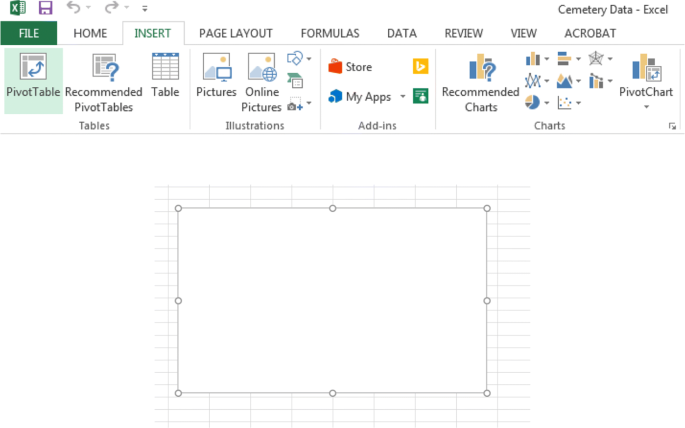The height and width of the screenshot is (428, 685).
Task: Open the Office Store add-in
Action: point(350,67)
